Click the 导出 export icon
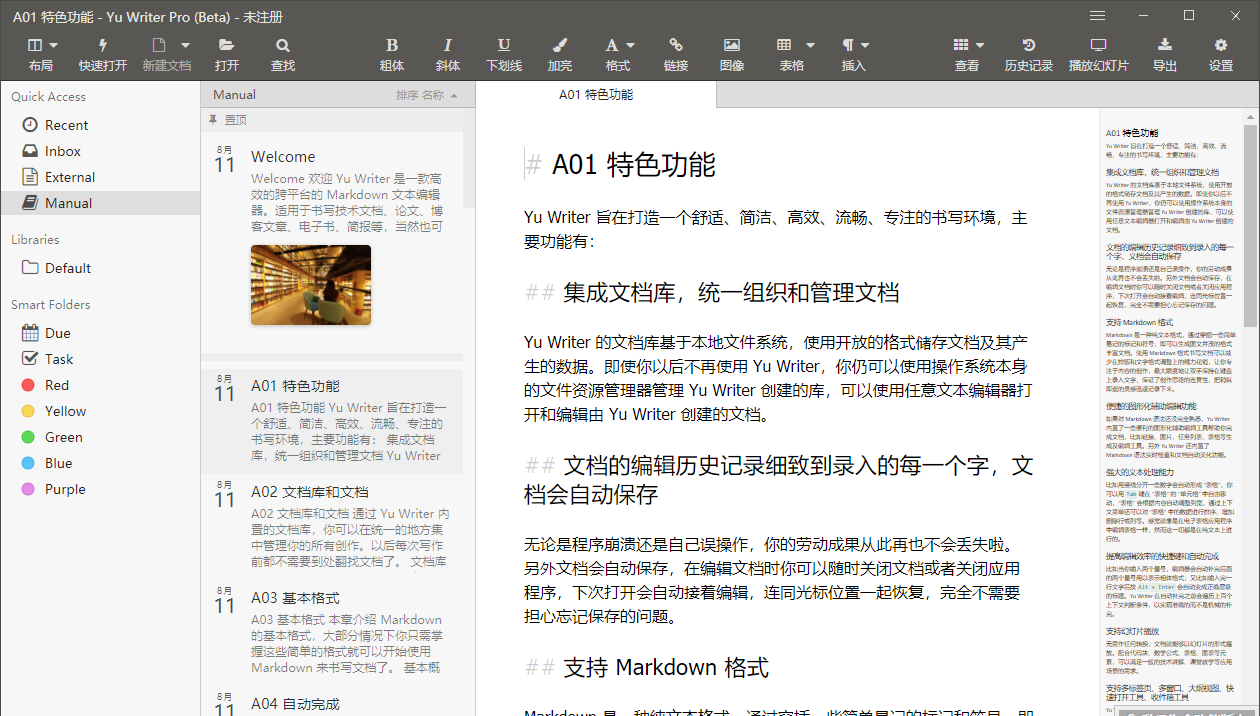The width and height of the screenshot is (1260, 716). [x=1165, y=45]
